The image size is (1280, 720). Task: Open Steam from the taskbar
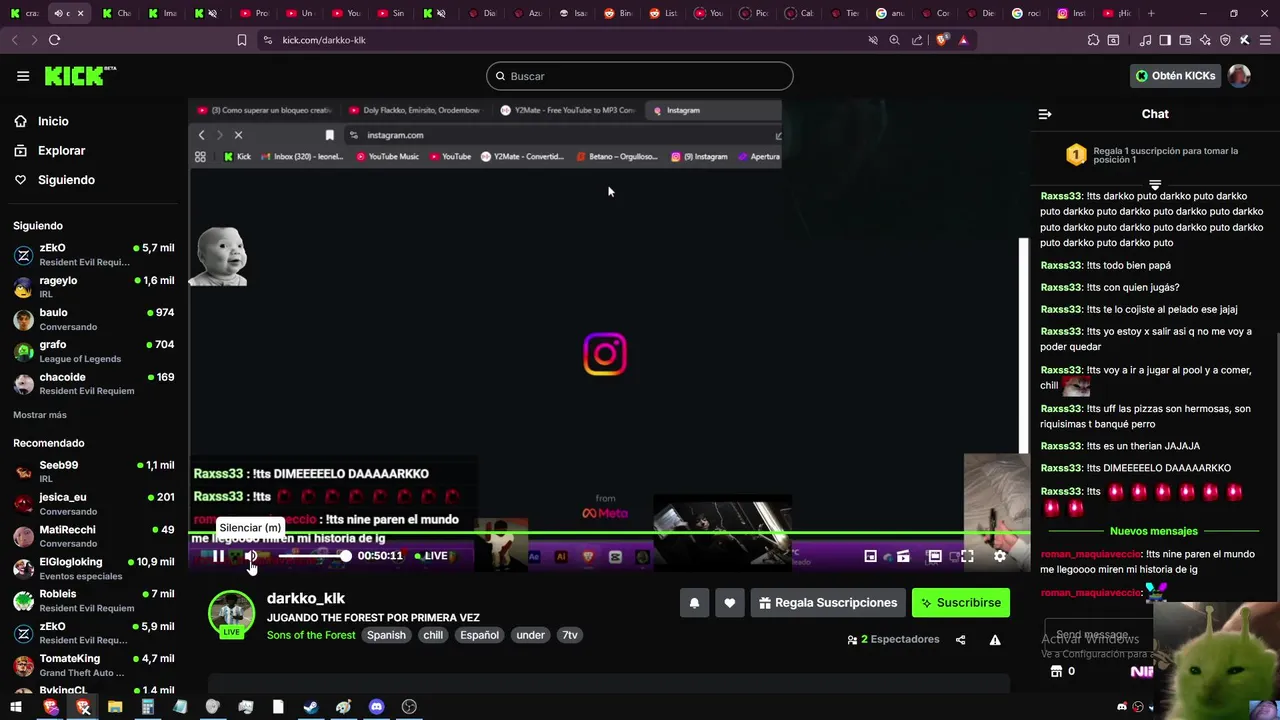[x=311, y=707]
